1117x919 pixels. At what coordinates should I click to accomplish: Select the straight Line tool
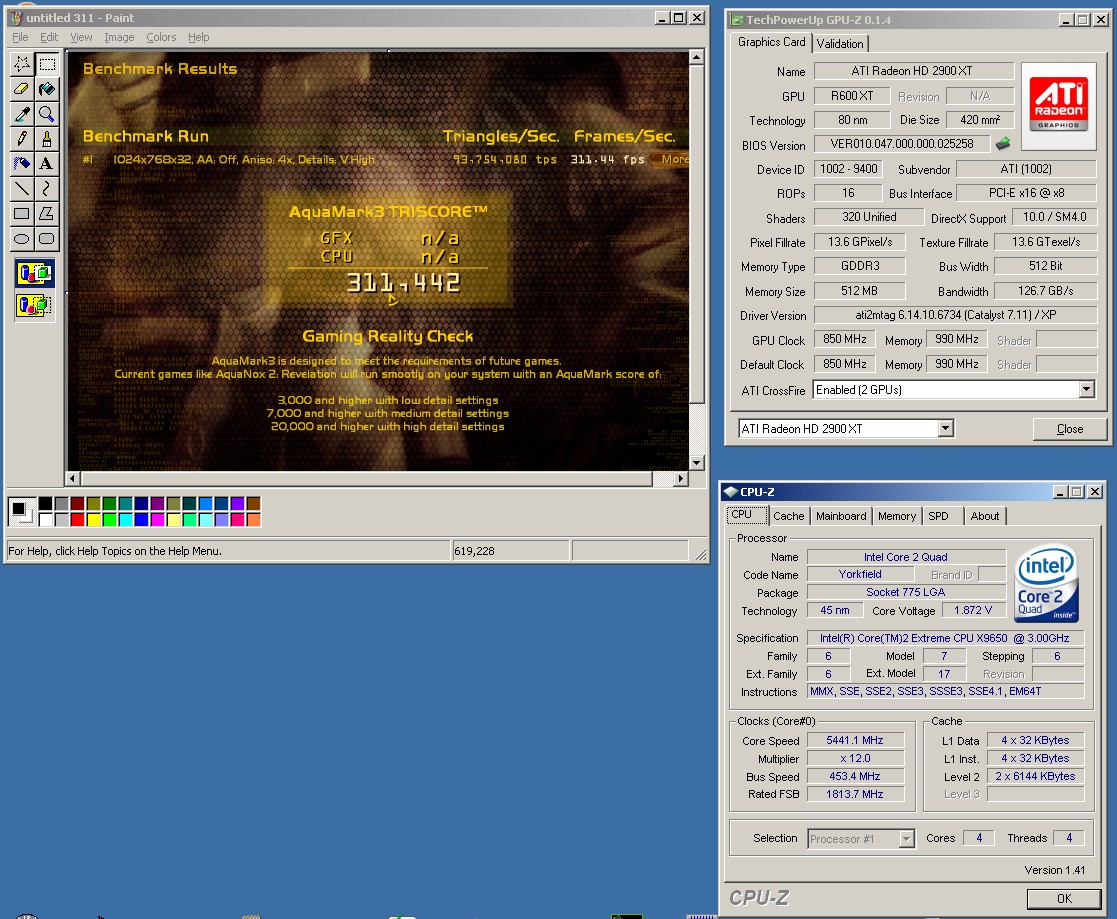22,189
